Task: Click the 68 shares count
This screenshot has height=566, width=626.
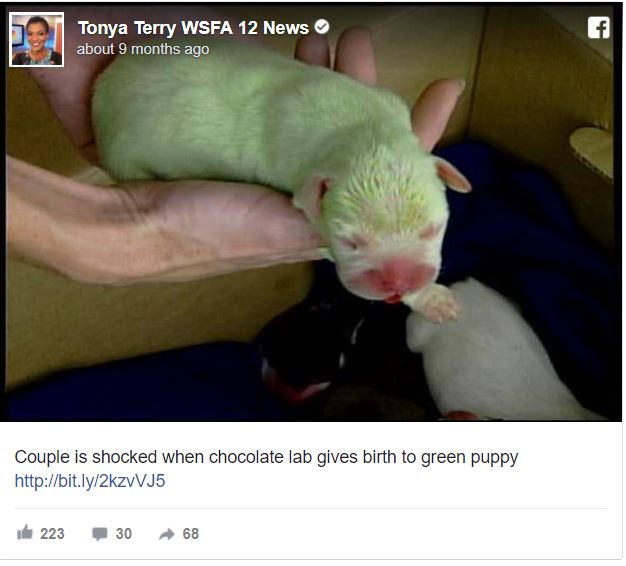Action: pyautogui.click(x=190, y=534)
